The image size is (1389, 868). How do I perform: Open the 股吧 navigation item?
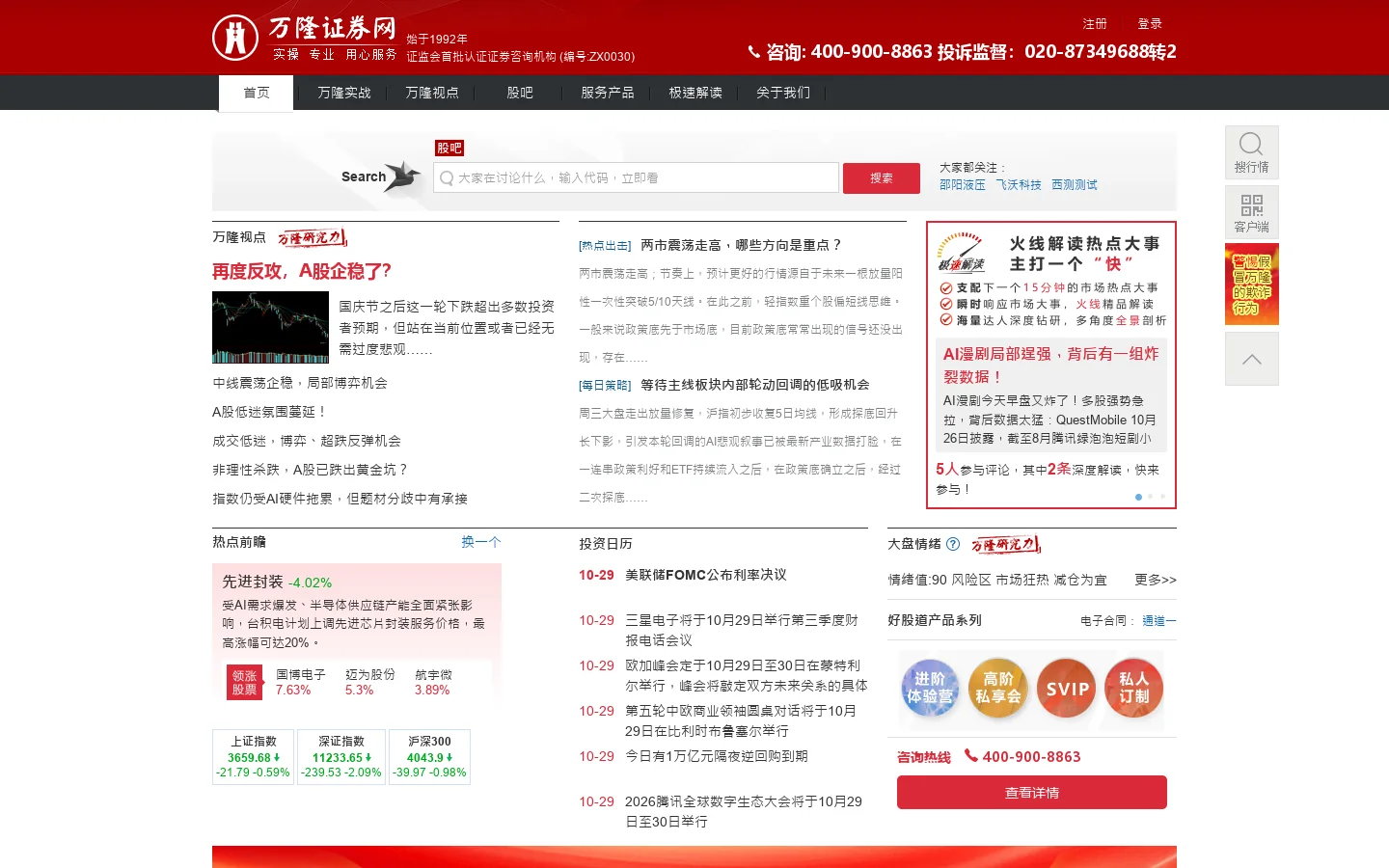520,93
